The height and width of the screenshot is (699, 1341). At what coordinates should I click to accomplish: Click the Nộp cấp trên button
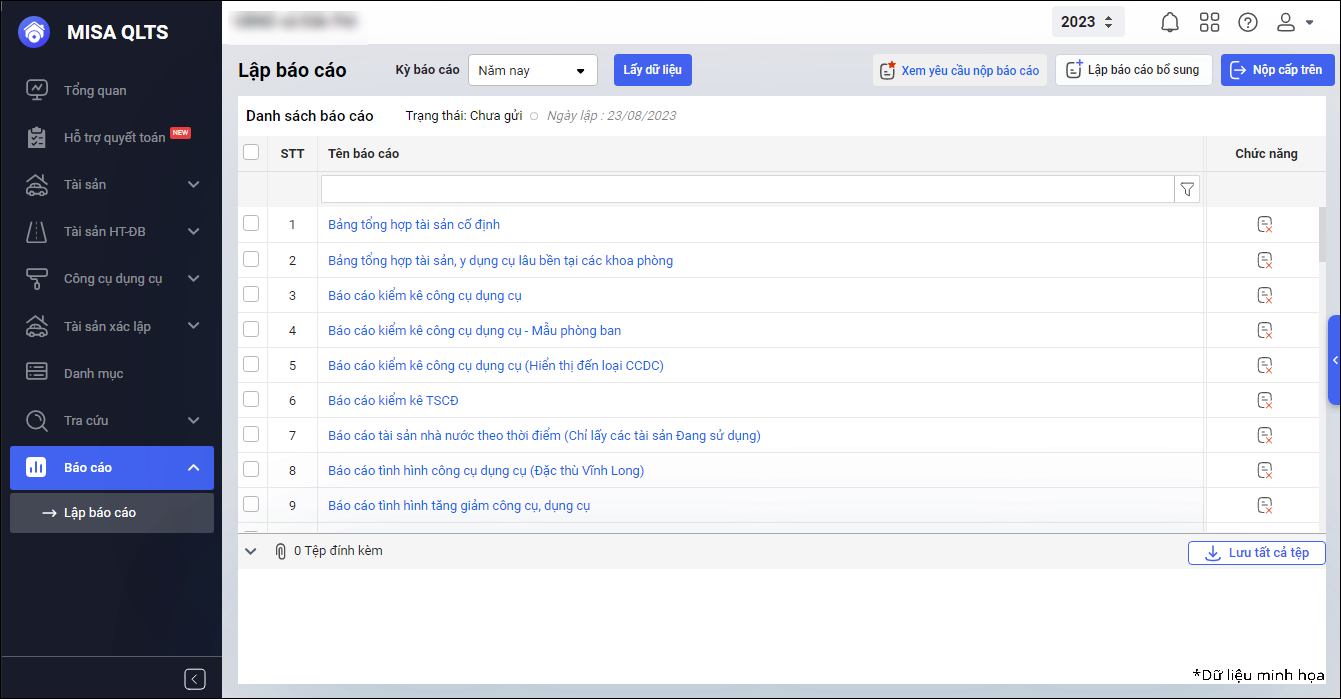pos(1277,70)
